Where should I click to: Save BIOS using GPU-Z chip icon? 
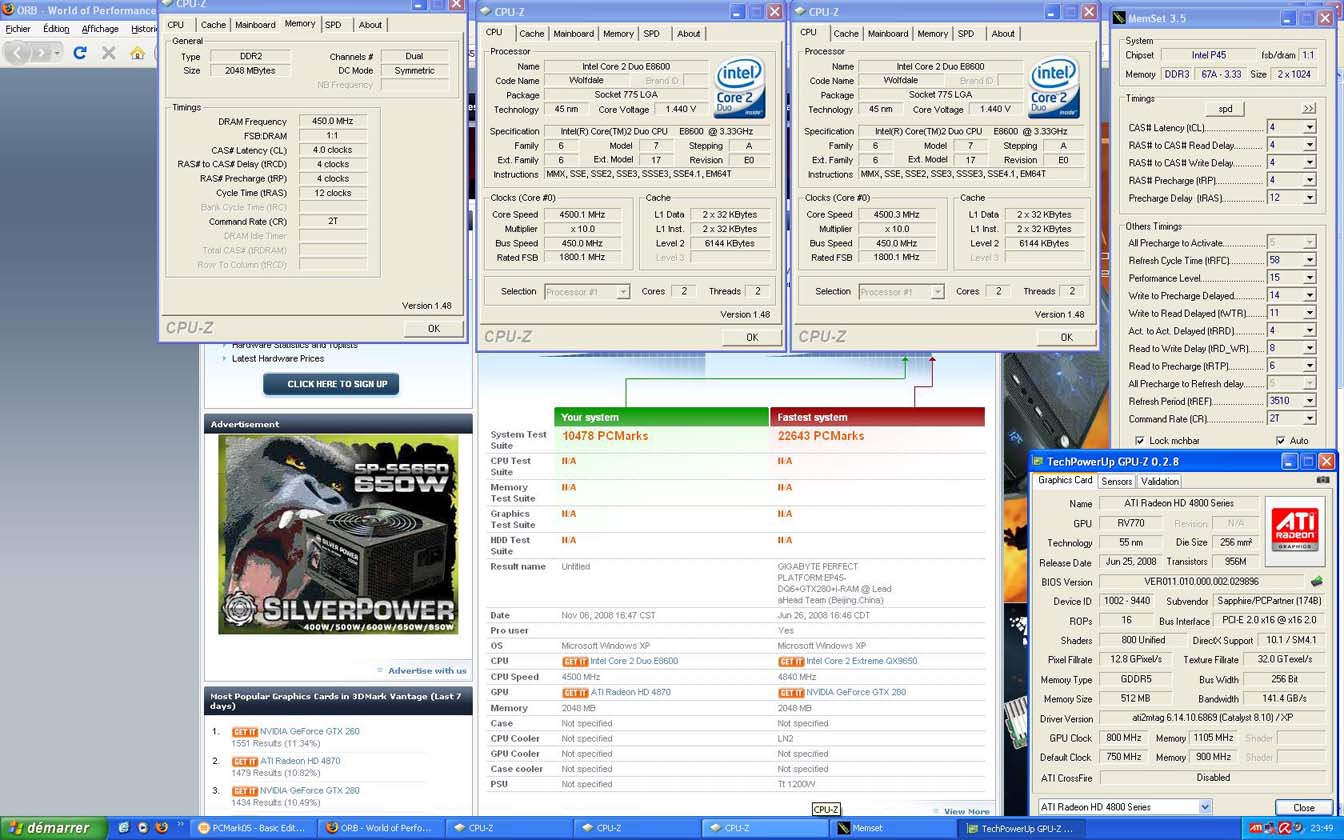1317,581
